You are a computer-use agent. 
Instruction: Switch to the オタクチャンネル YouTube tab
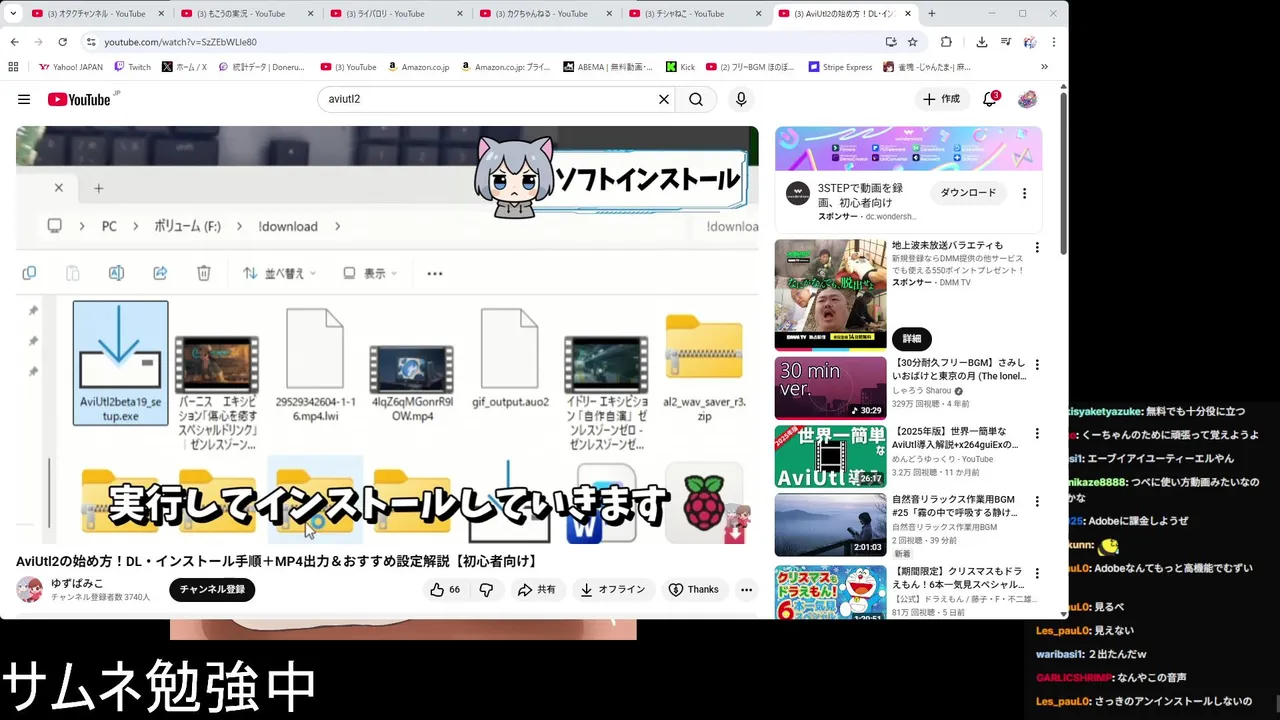pyautogui.click(x=96, y=14)
